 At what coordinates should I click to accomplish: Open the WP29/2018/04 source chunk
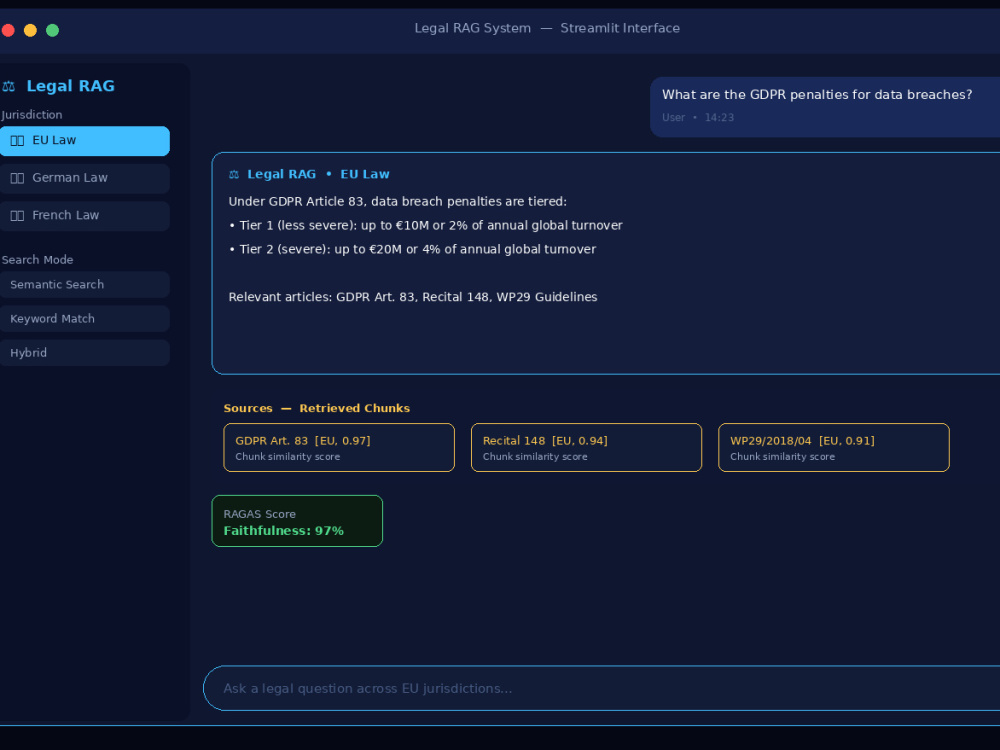[834, 448]
